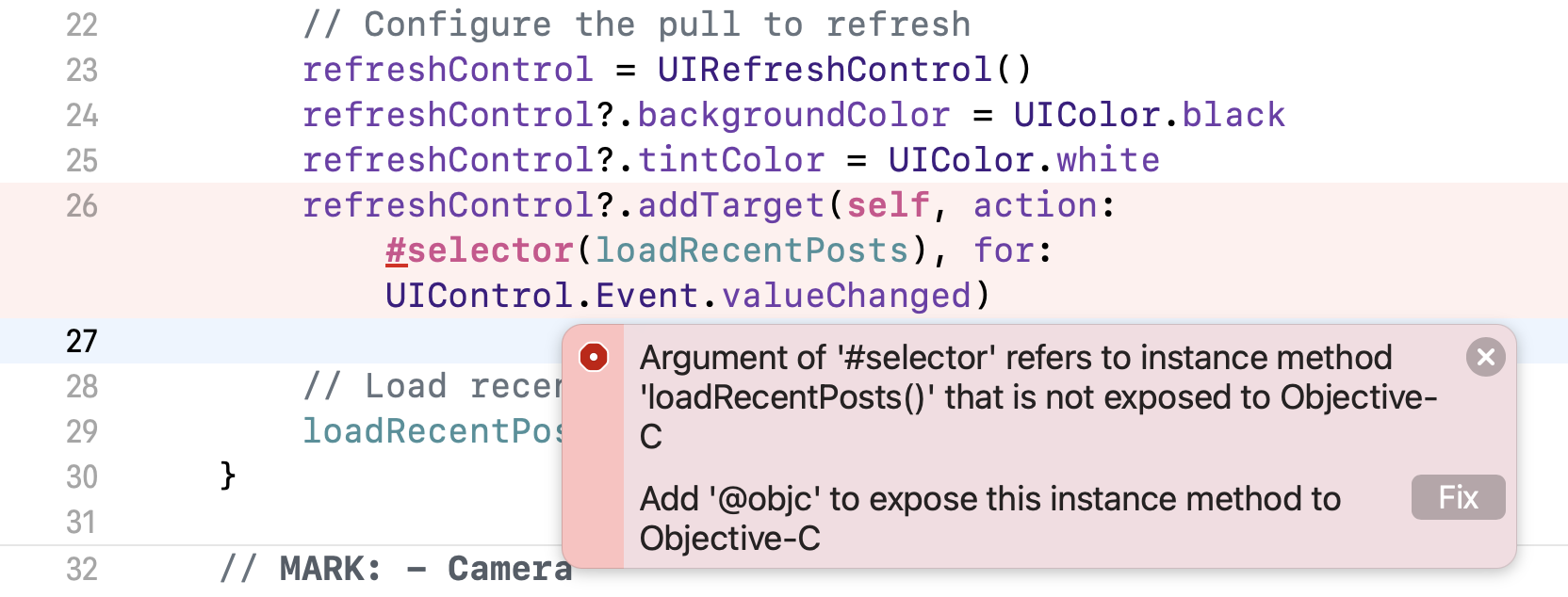Click line number 26 in gutter

pos(82,205)
